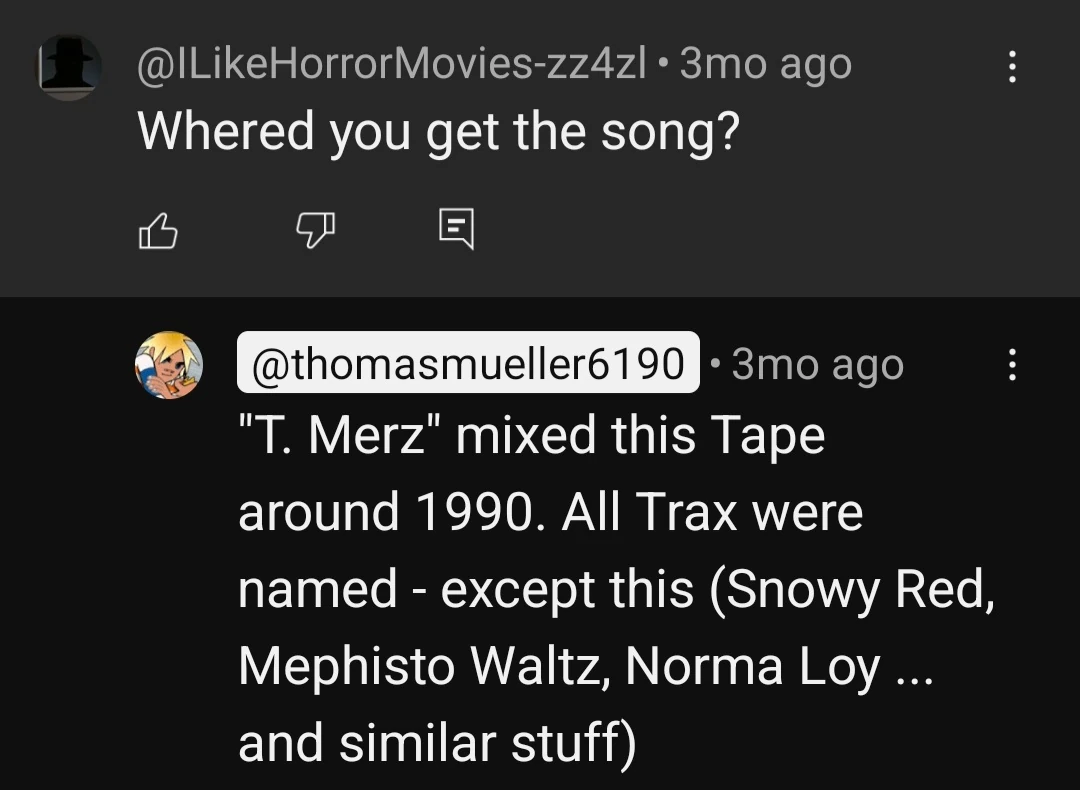Dislike the comment by ILikeHorrorMovies-zz4zl
This screenshot has height=790, width=1080.
[315, 231]
